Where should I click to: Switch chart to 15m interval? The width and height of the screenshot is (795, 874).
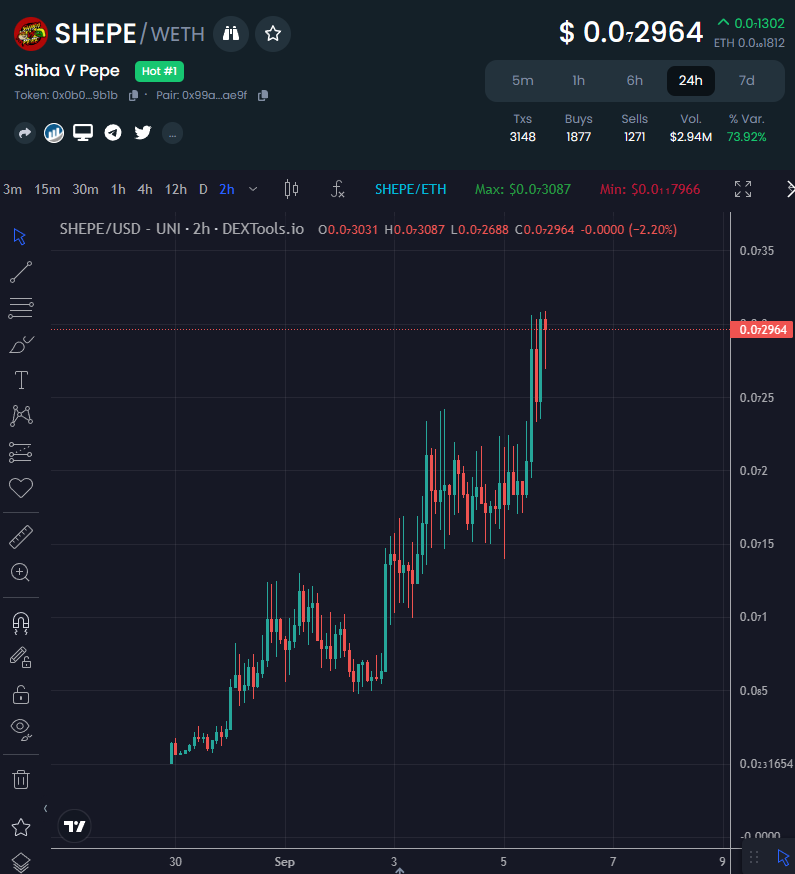(47, 190)
